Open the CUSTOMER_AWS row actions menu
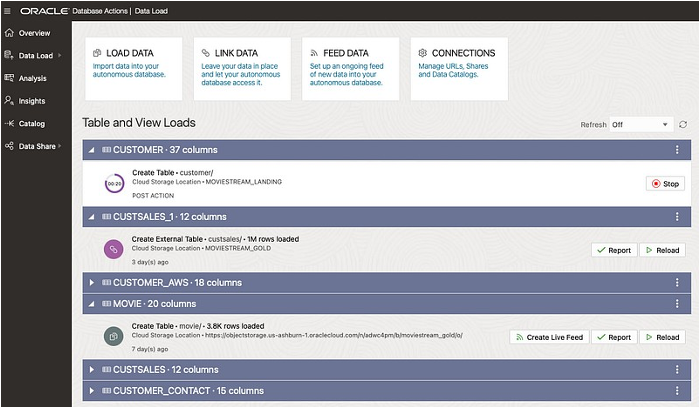 [677, 282]
